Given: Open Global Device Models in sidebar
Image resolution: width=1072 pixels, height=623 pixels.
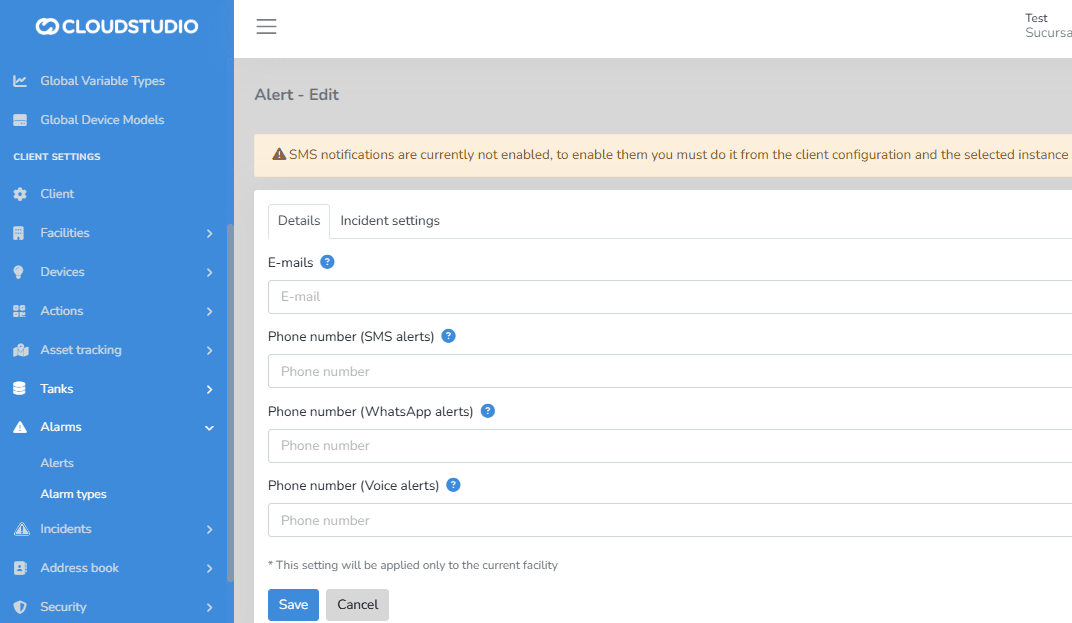Looking at the screenshot, I should (102, 120).
